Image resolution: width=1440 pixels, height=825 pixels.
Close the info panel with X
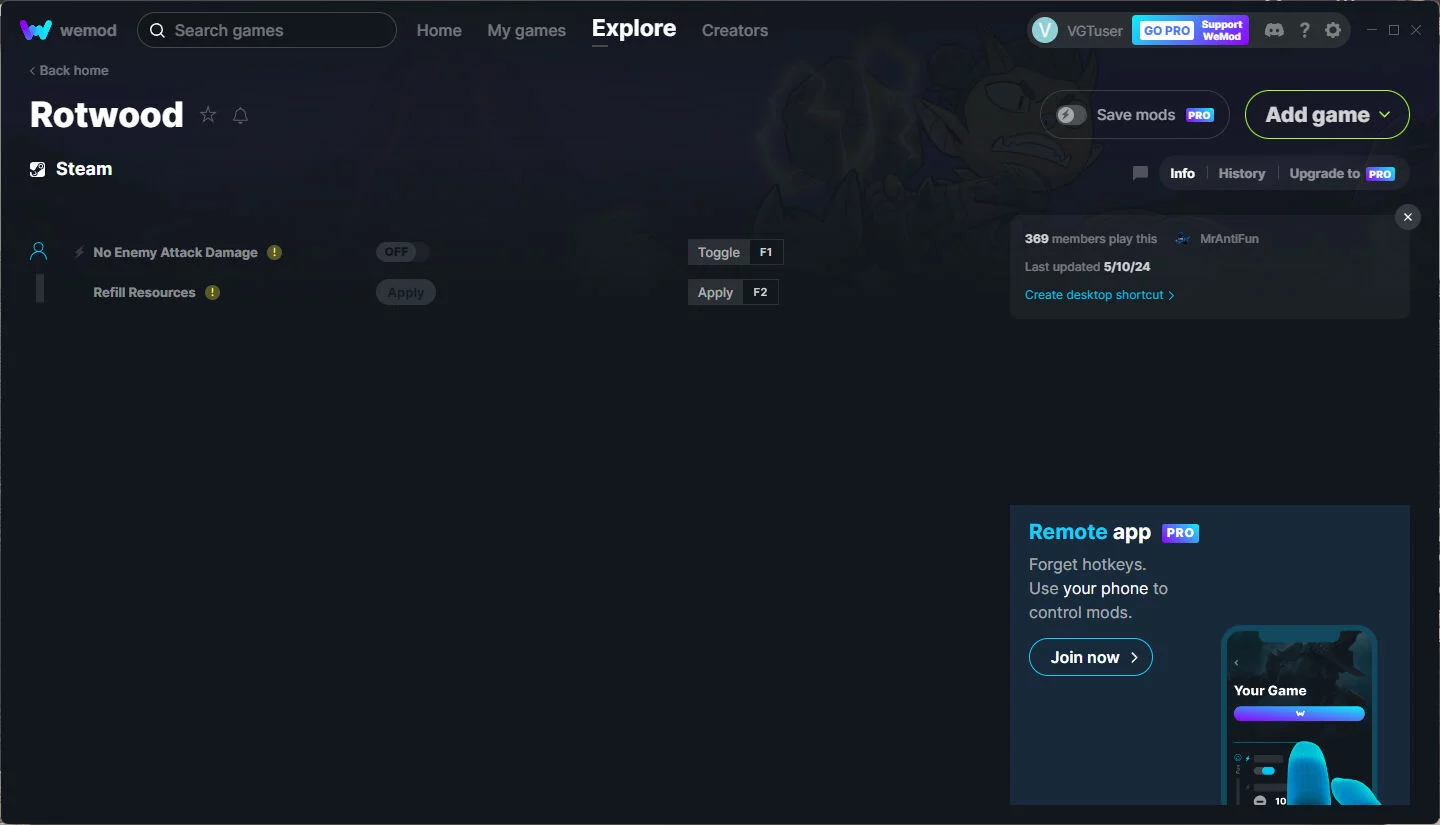coord(1408,217)
